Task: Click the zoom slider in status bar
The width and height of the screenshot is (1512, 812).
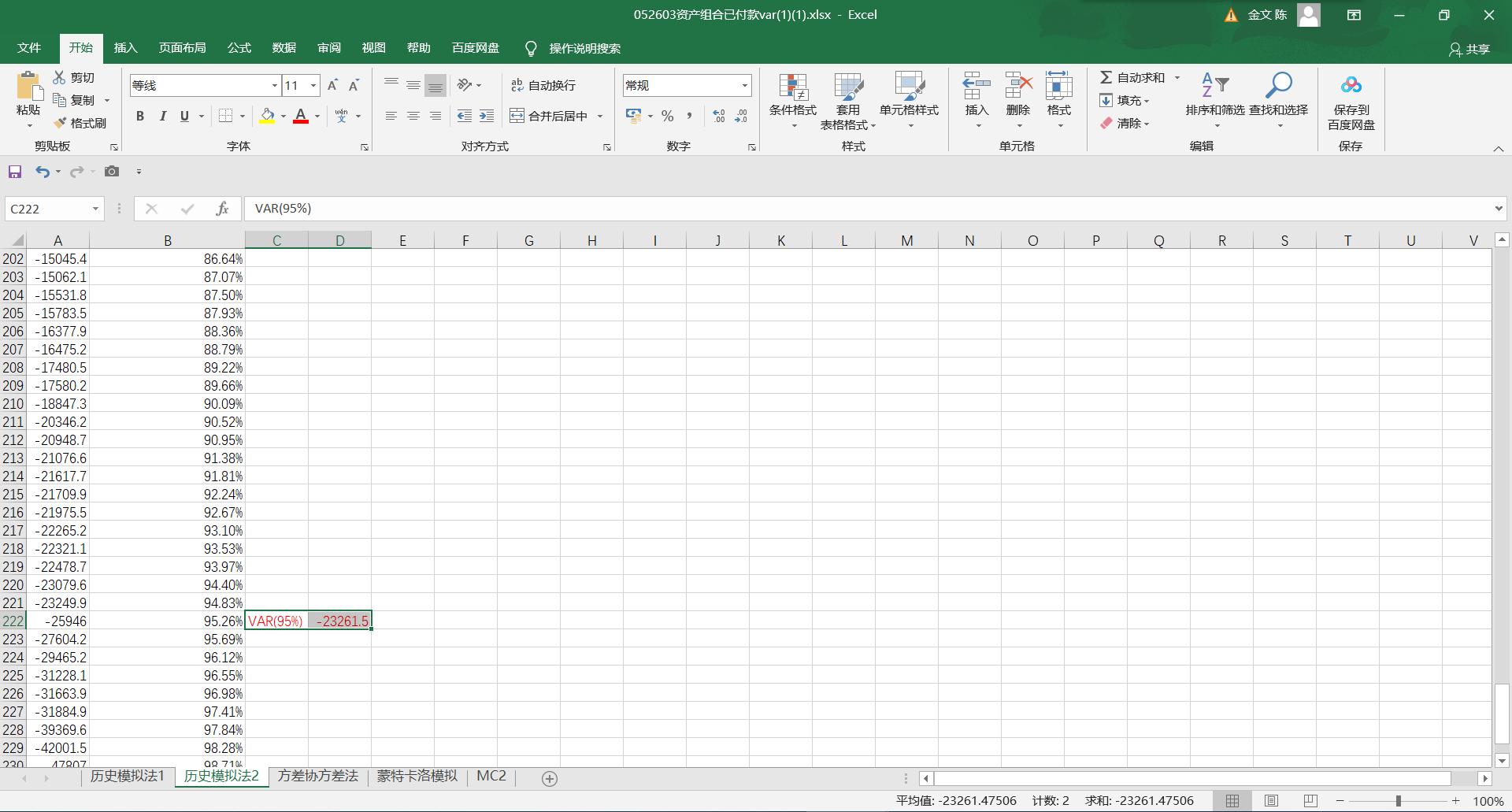Action: point(1399,801)
